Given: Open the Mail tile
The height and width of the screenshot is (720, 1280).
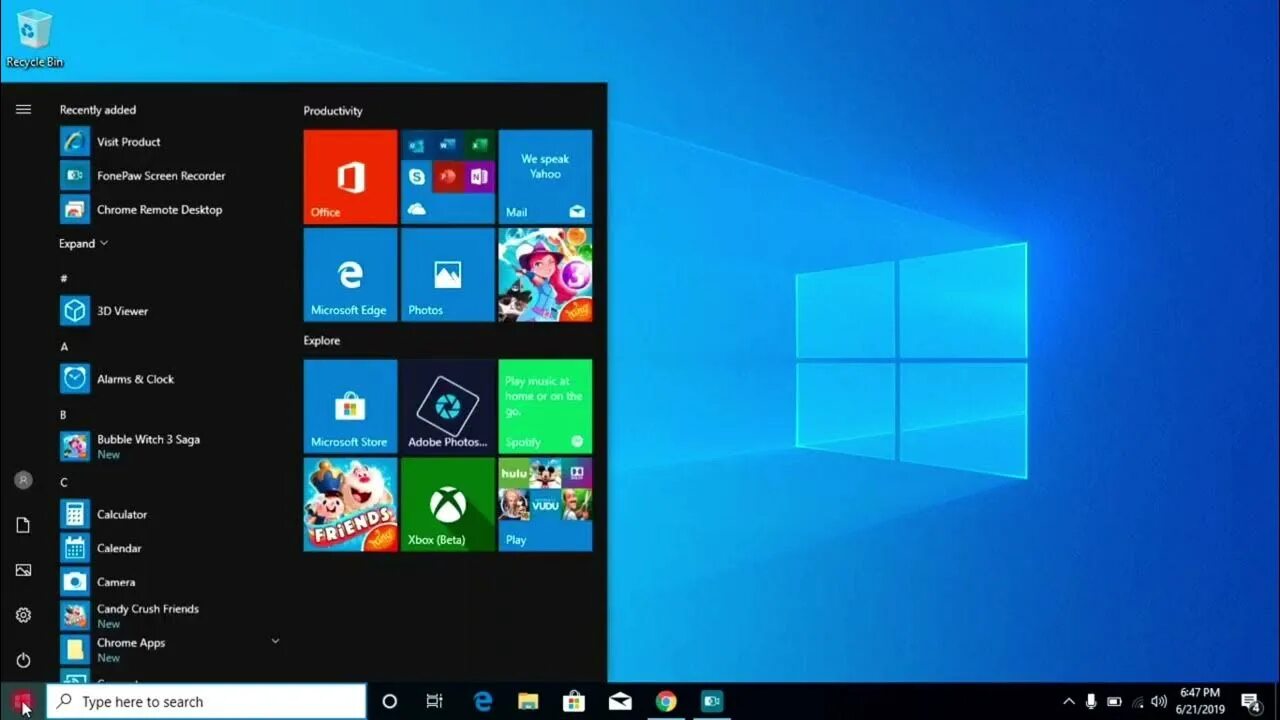Looking at the screenshot, I should coord(545,176).
